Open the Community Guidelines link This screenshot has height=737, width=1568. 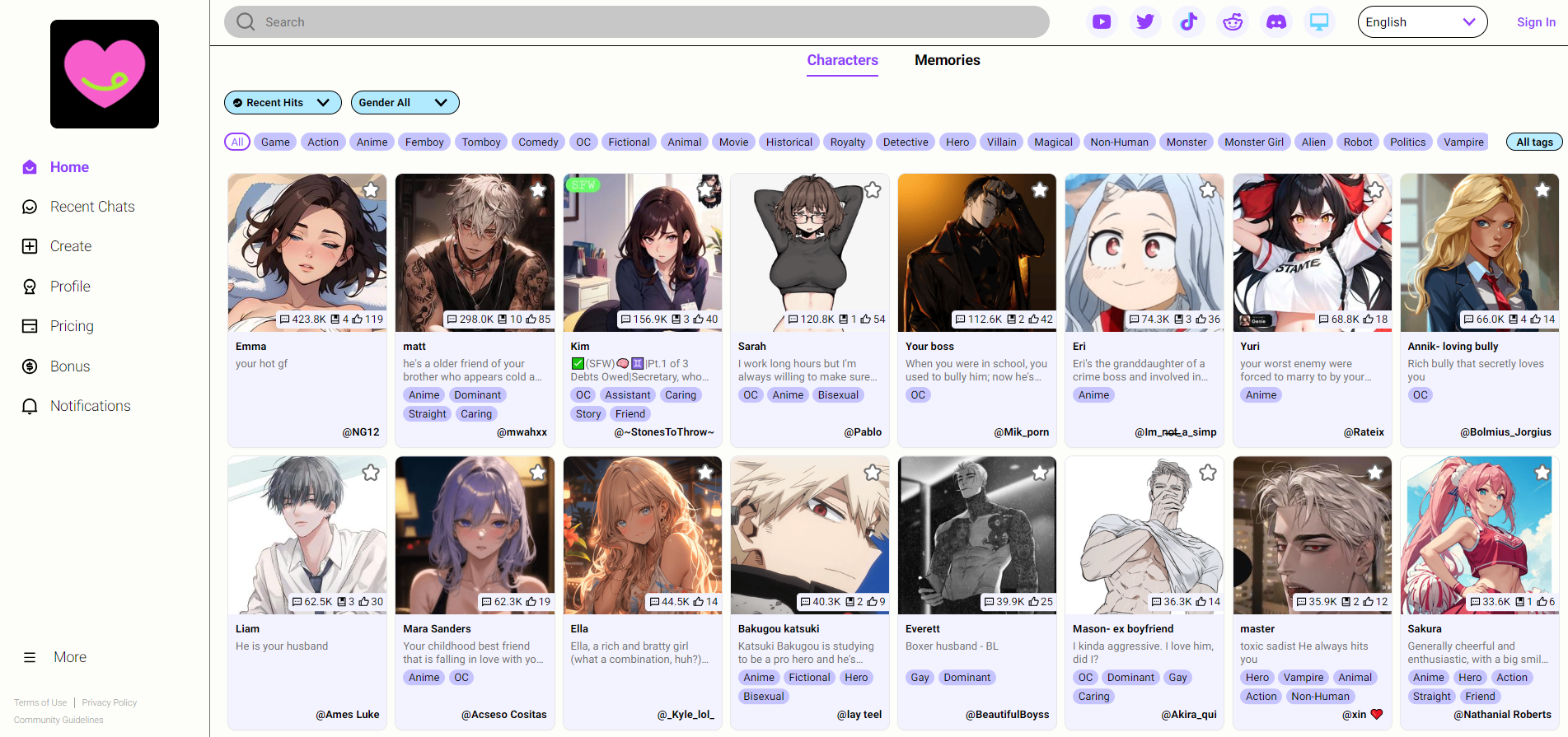point(59,720)
